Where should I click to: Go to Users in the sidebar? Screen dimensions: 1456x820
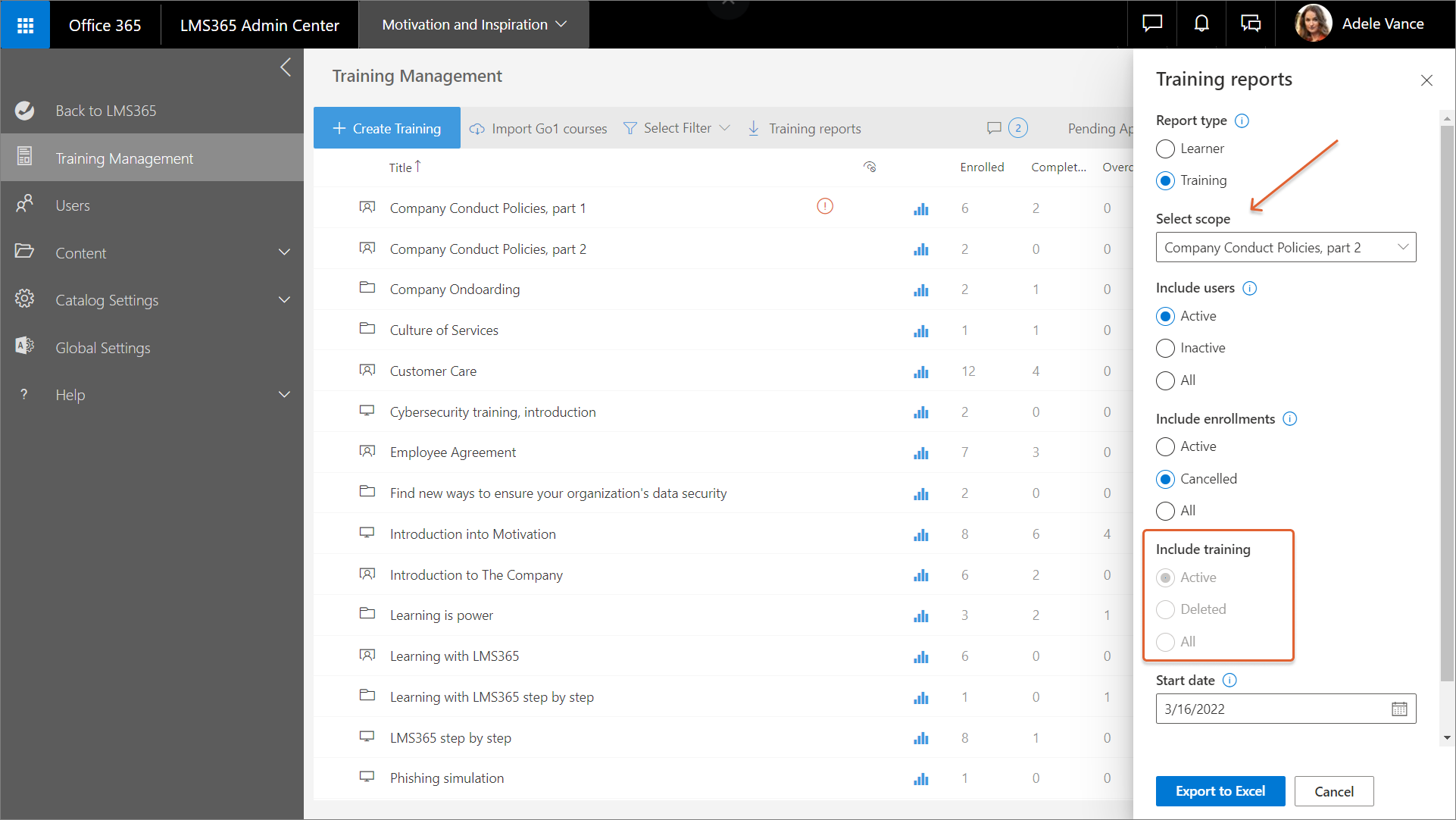click(x=73, y=205)
